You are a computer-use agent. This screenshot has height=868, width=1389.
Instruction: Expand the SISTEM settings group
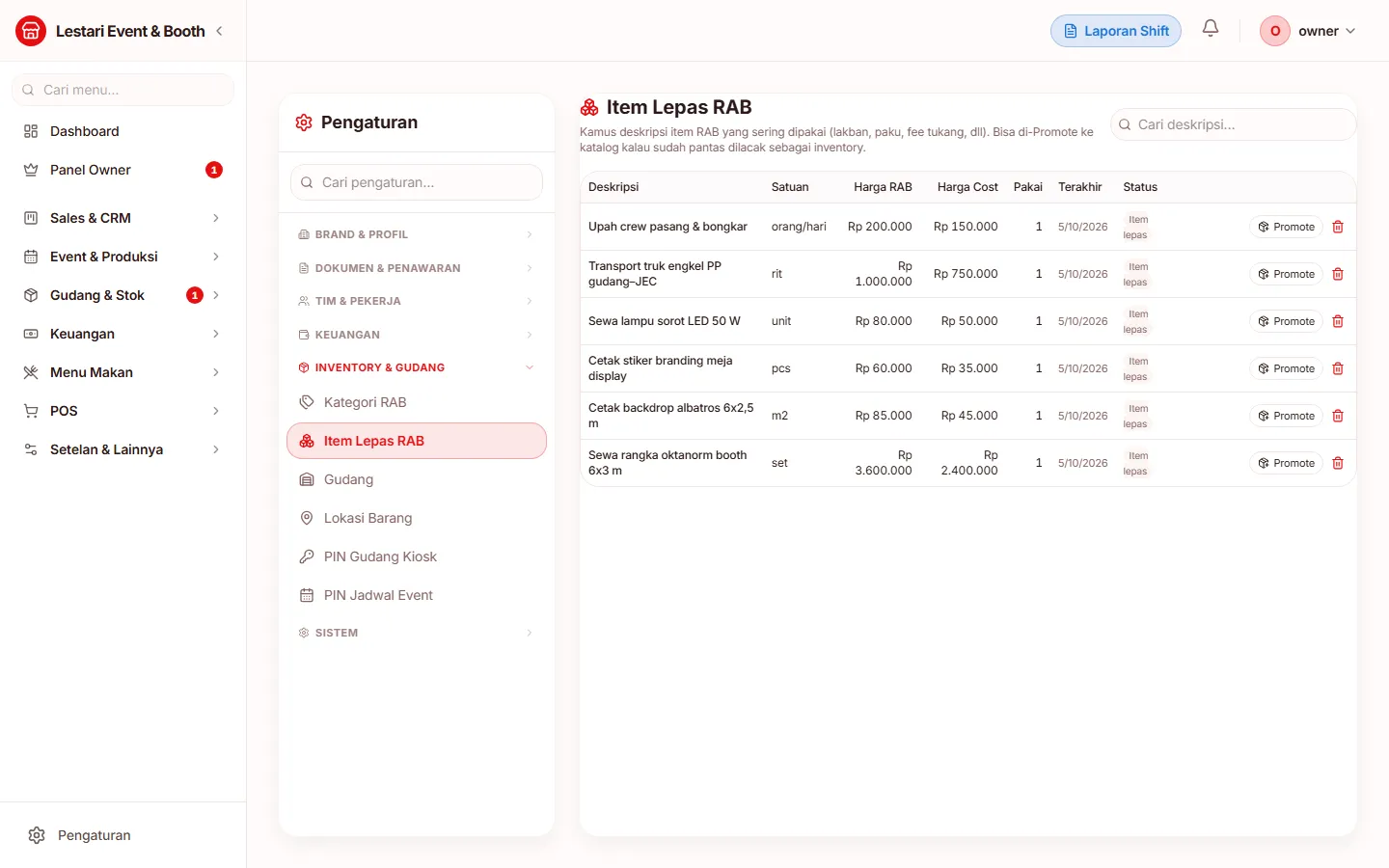416,633
